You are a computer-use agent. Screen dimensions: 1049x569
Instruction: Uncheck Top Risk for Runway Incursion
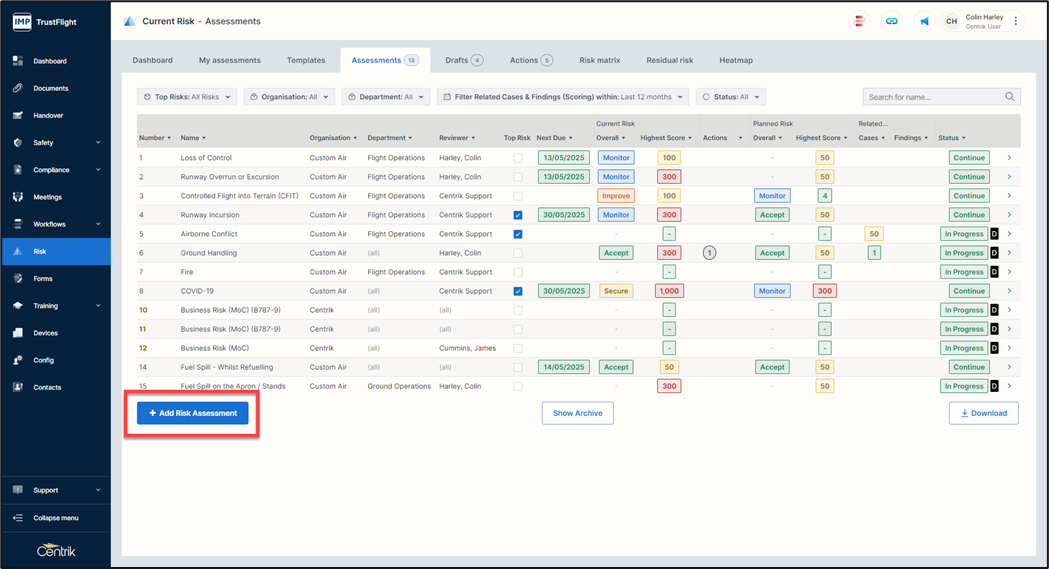tap(517, 215)
